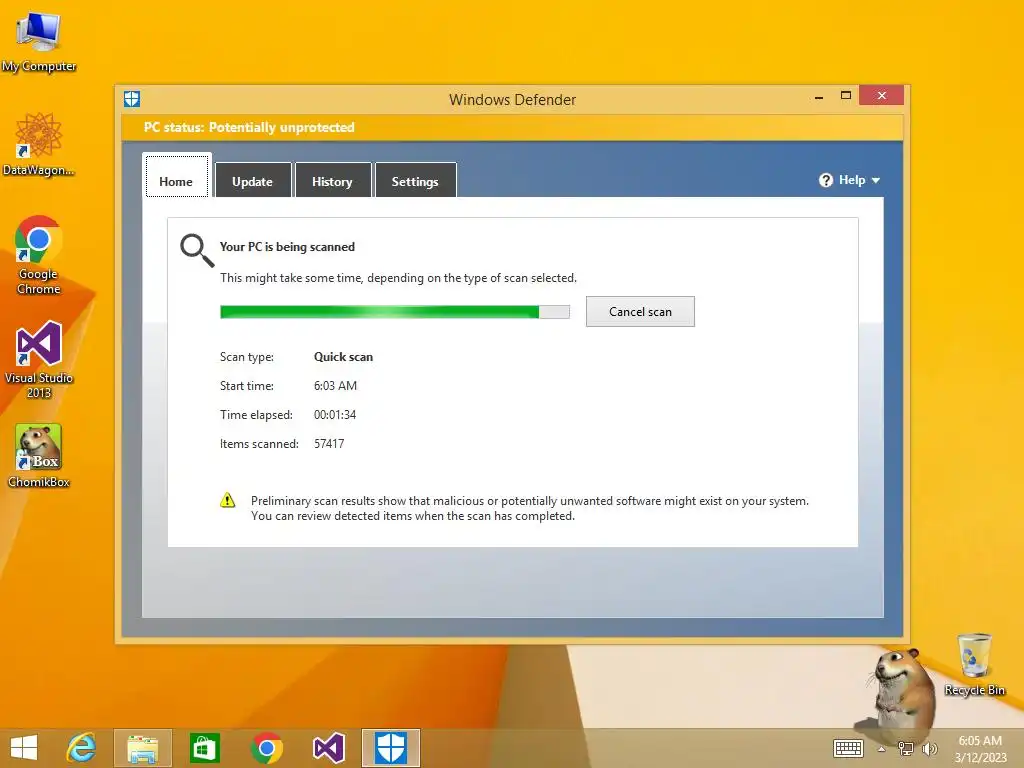
Task: Maximize the Windows Defender window
Action: [846, 95]
